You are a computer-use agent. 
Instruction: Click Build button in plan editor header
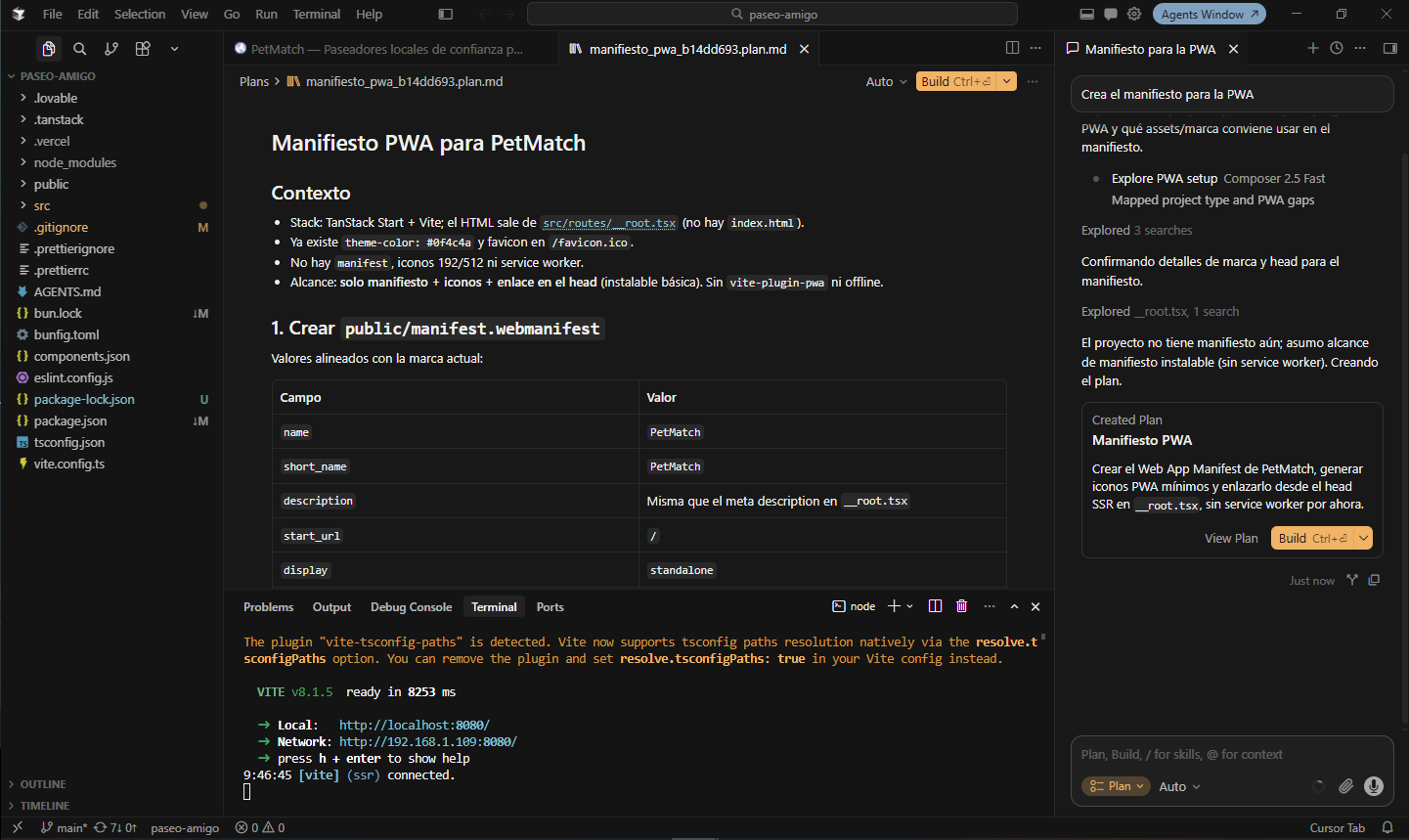pos(956,81)
